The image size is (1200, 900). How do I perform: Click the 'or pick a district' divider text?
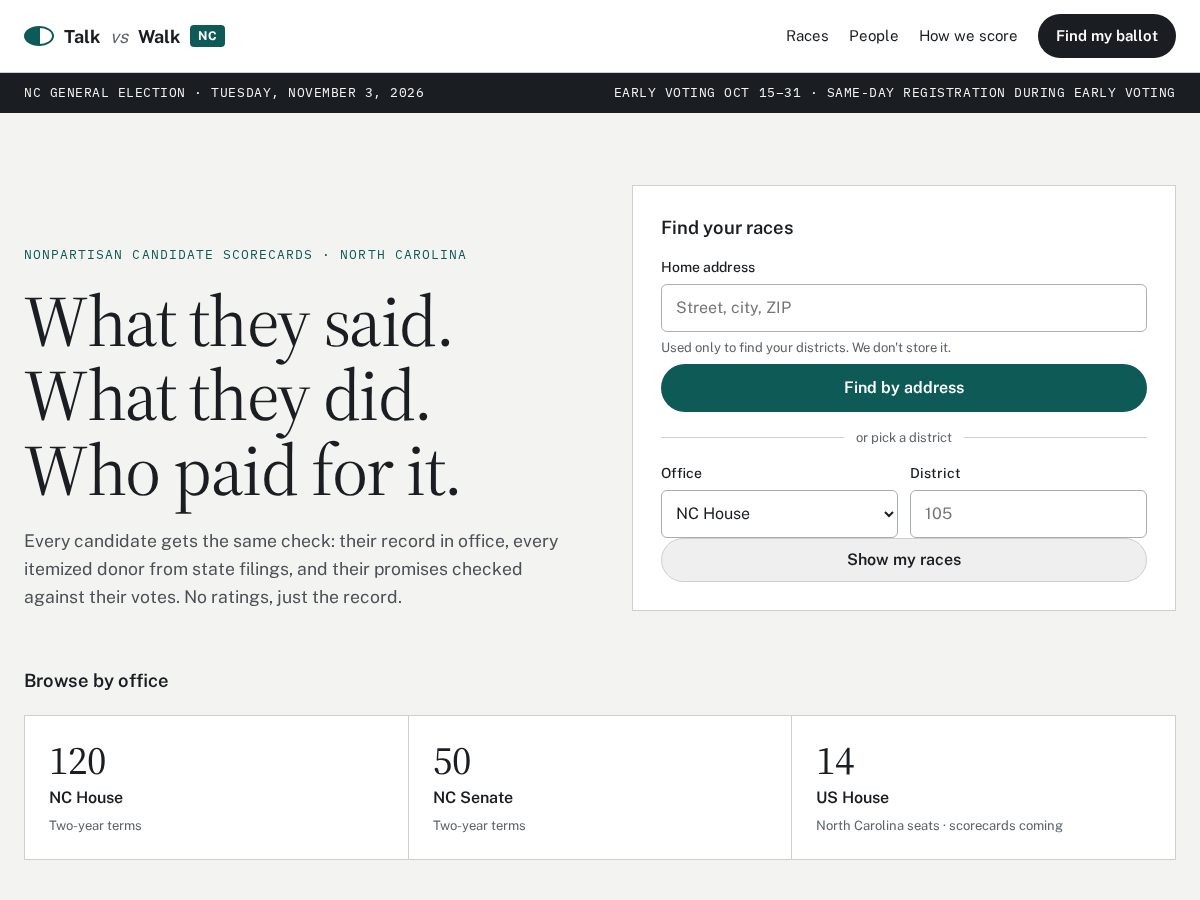[904, 438]
